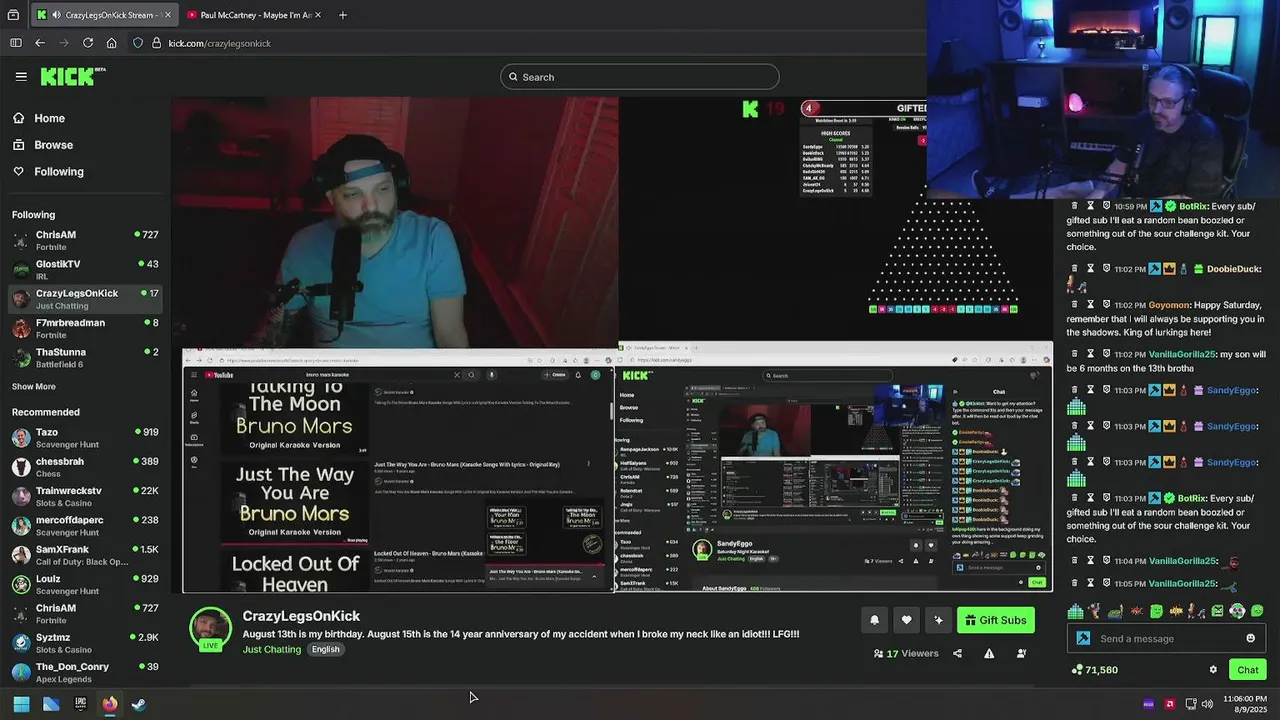Reload the page

click(88, 43)
